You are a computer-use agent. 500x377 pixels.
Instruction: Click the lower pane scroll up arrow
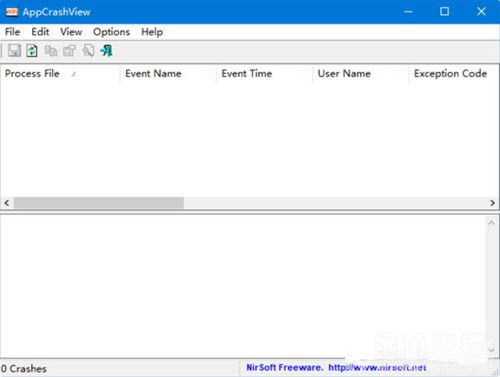tap(491, 223)
